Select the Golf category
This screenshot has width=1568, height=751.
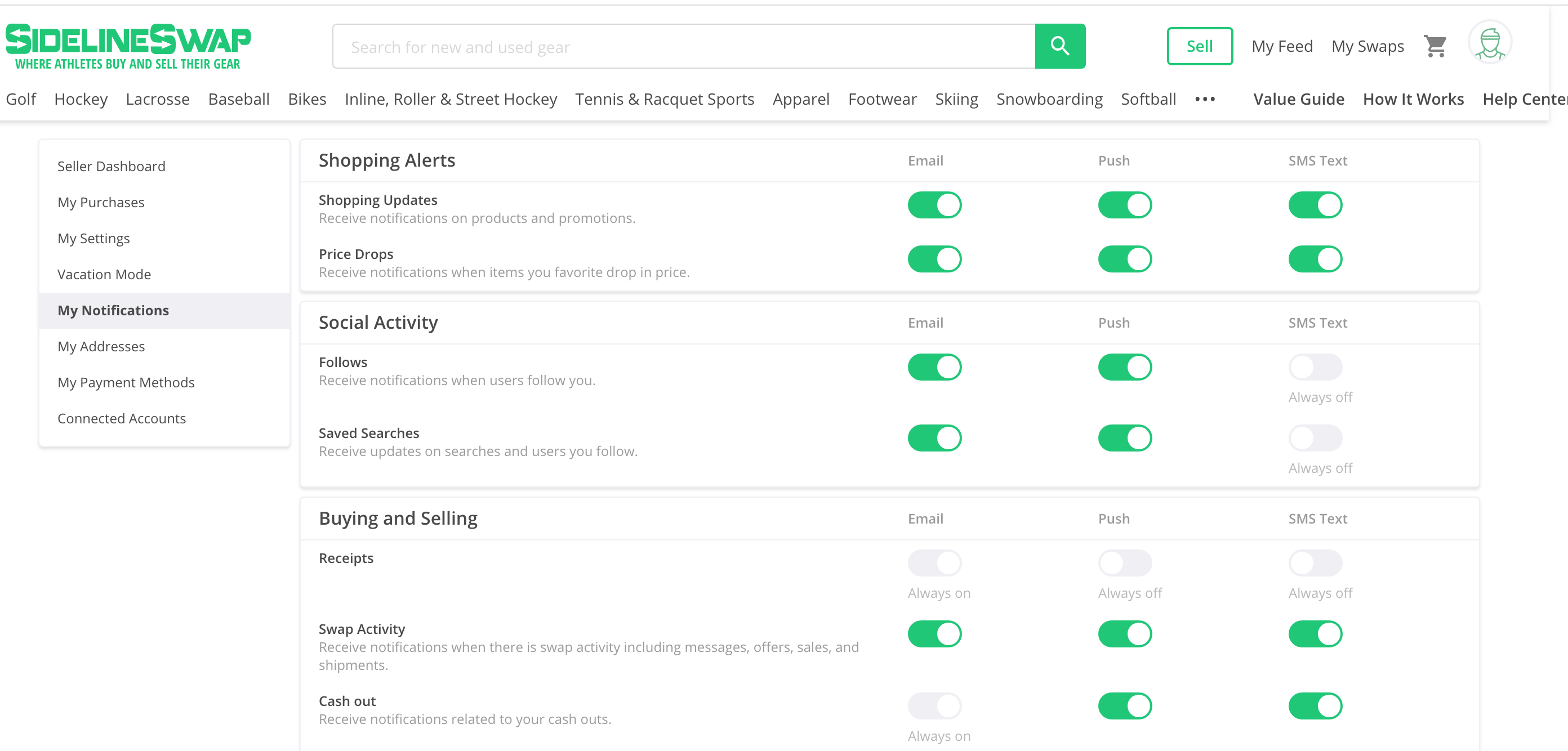coord(21,99)
